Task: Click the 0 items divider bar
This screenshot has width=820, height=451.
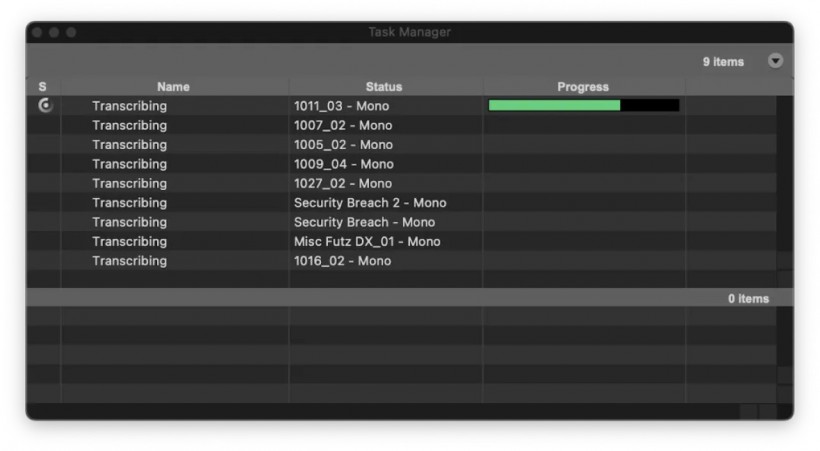Action: pos(410,298)
